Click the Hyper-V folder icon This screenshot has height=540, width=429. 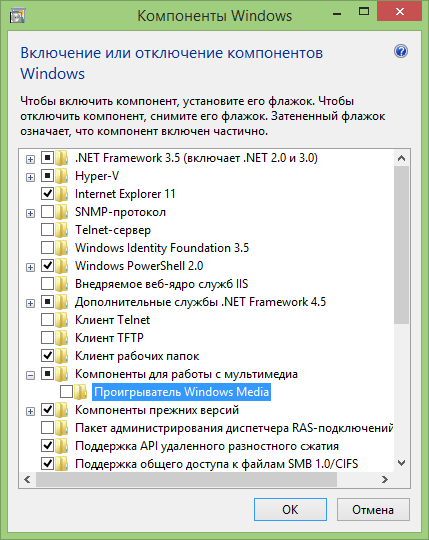[x=62, y=176]
